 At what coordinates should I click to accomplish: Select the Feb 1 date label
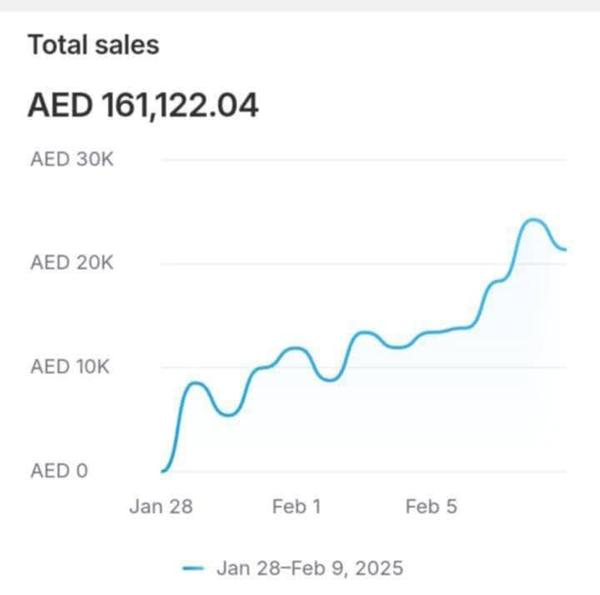point(297,507)
